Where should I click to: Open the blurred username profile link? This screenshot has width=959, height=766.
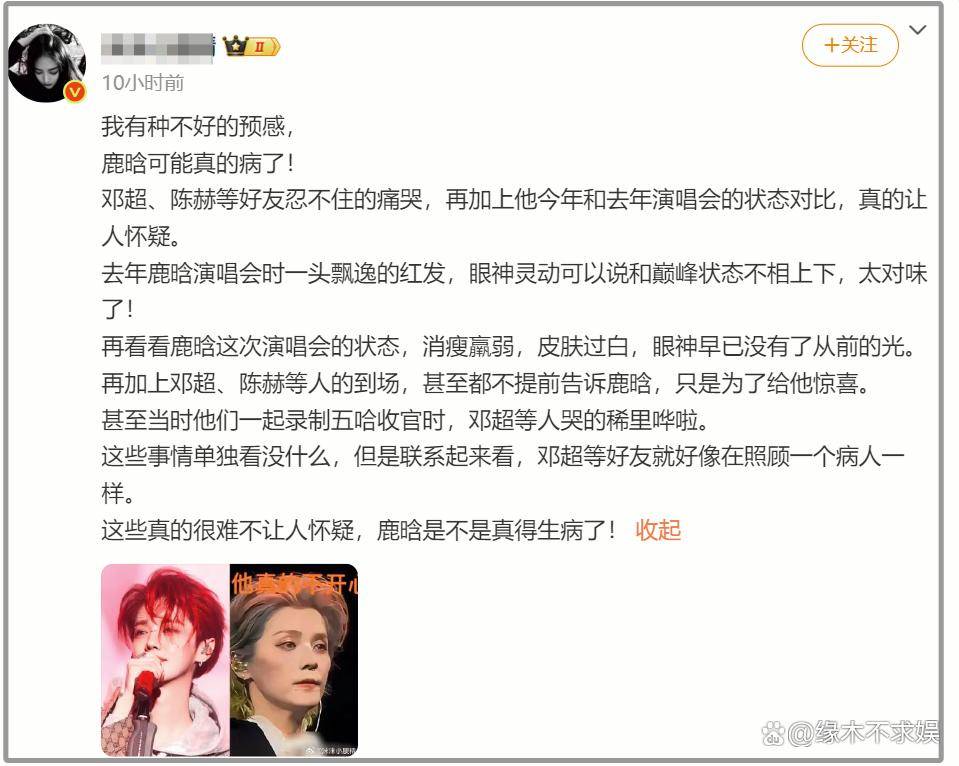click(x=158, y=48)
